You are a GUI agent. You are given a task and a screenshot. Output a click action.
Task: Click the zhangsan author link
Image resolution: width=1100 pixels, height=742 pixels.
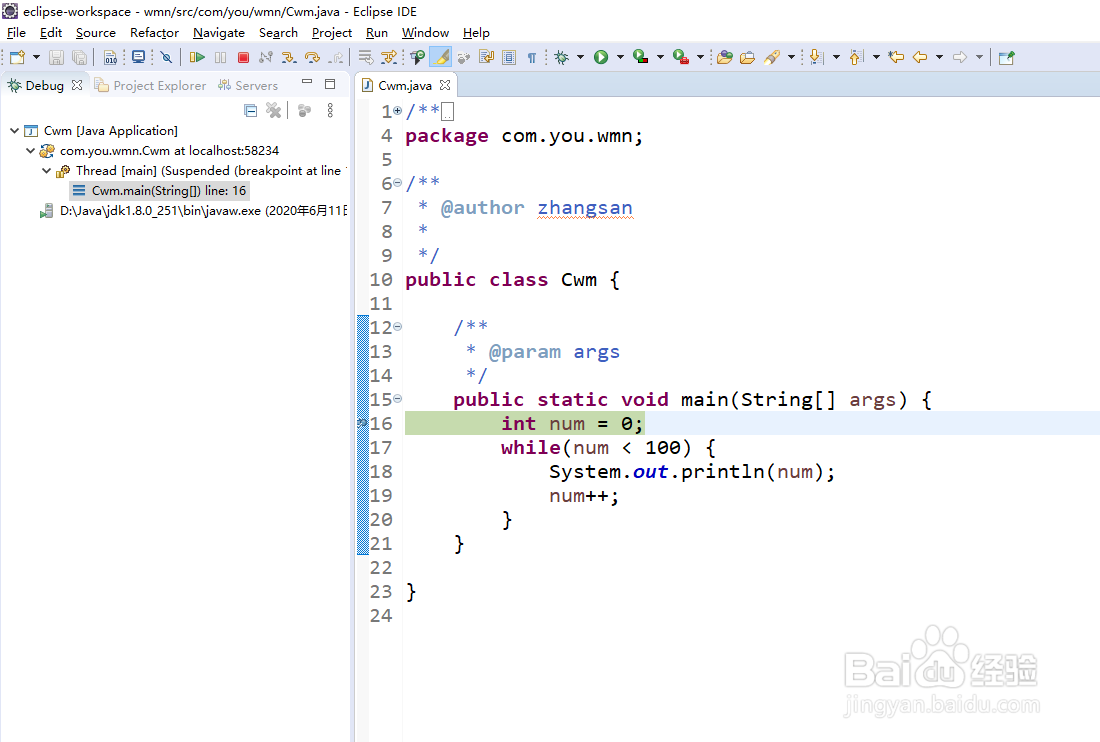pos(585,208)
